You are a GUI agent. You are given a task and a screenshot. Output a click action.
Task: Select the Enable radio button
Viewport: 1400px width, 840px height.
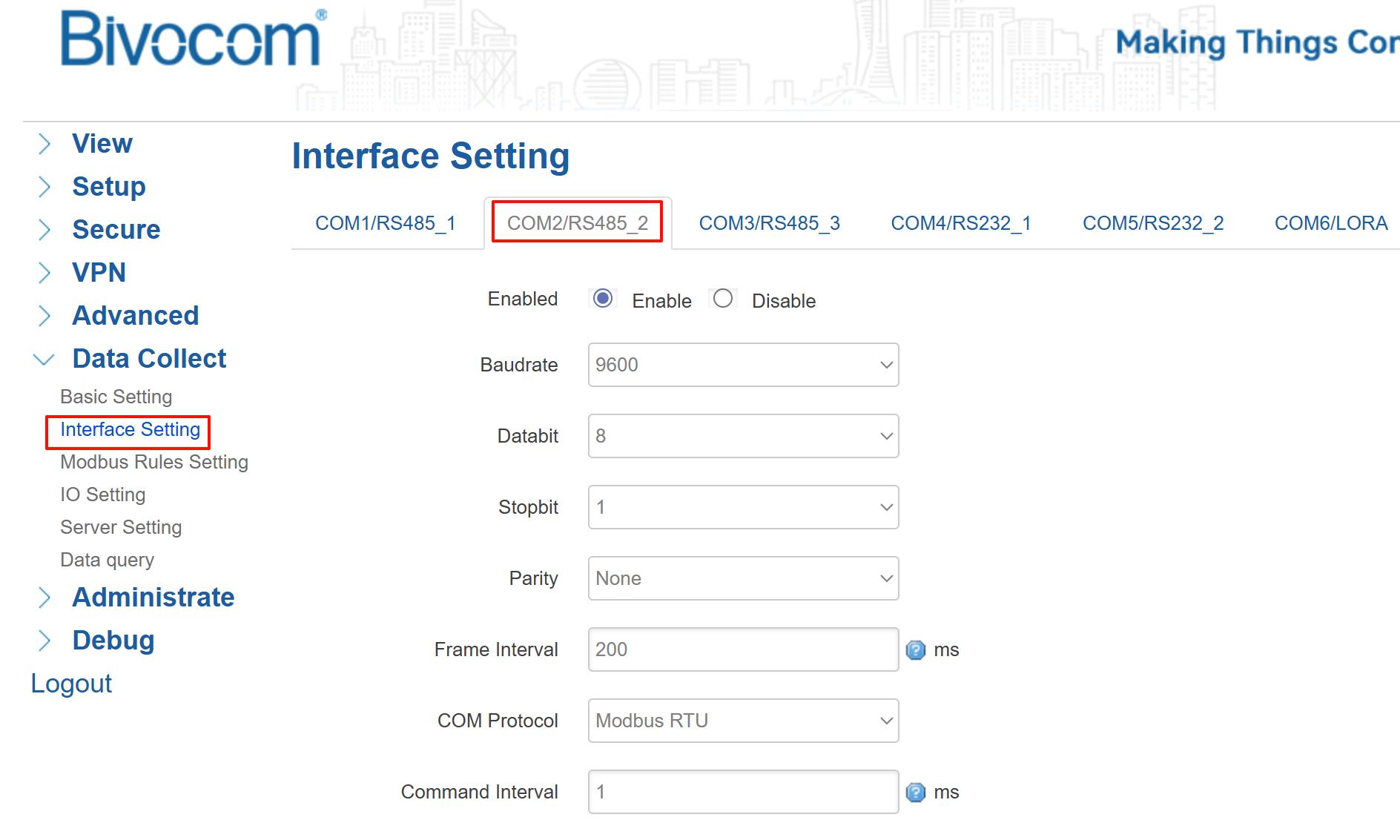603,299
